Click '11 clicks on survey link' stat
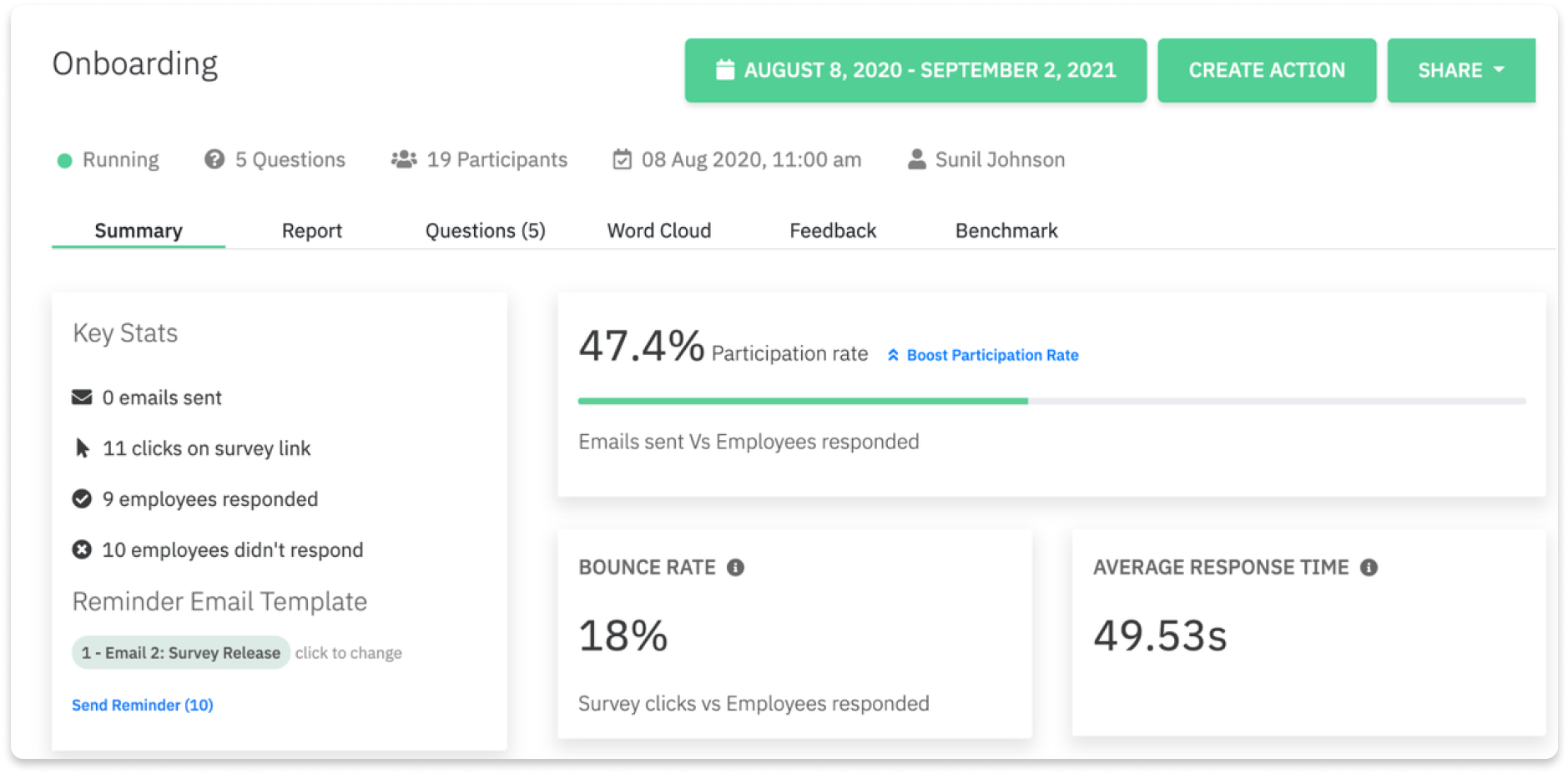This screenshot has height=774, width=1568. (x=206, y=448)
